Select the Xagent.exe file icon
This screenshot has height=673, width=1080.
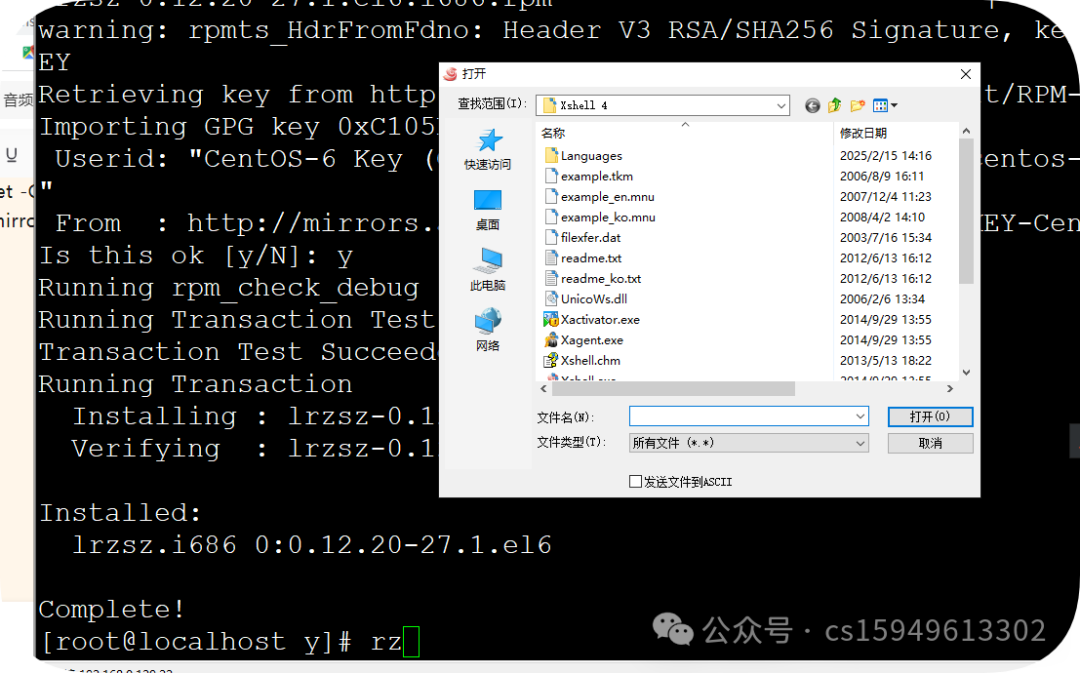tap(551, 340)
